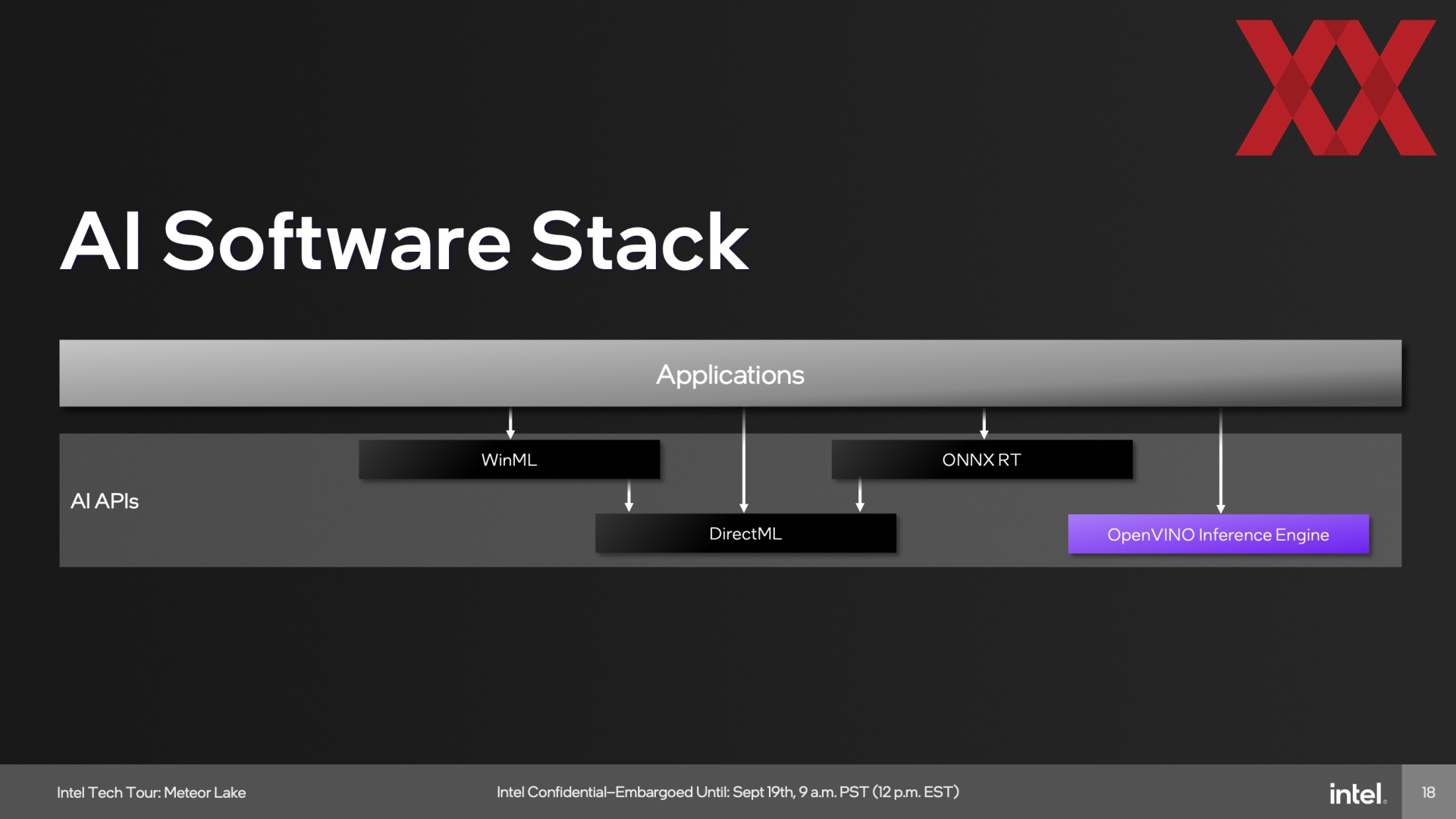Screen dimensions: 1456x819
Task: Select the ONNX RT box
Action: tap(982, 460)
